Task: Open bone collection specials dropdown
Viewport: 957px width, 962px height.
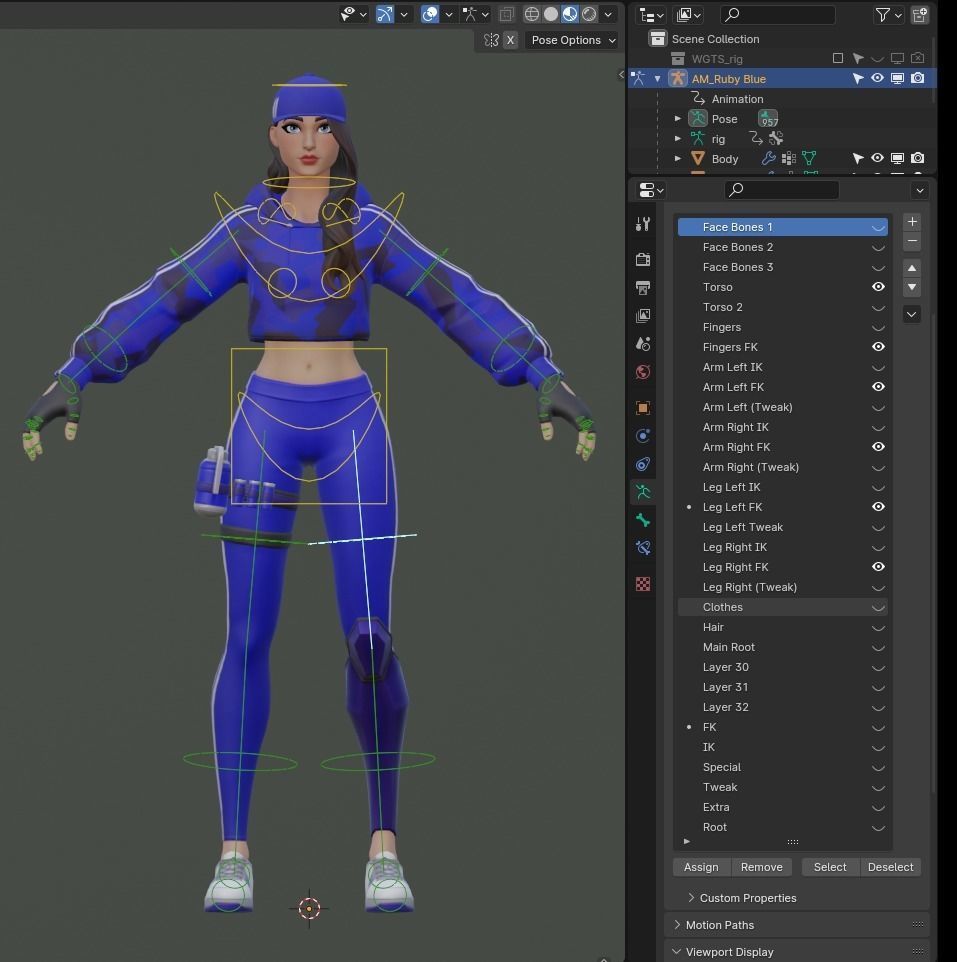Action: (912, 315)
